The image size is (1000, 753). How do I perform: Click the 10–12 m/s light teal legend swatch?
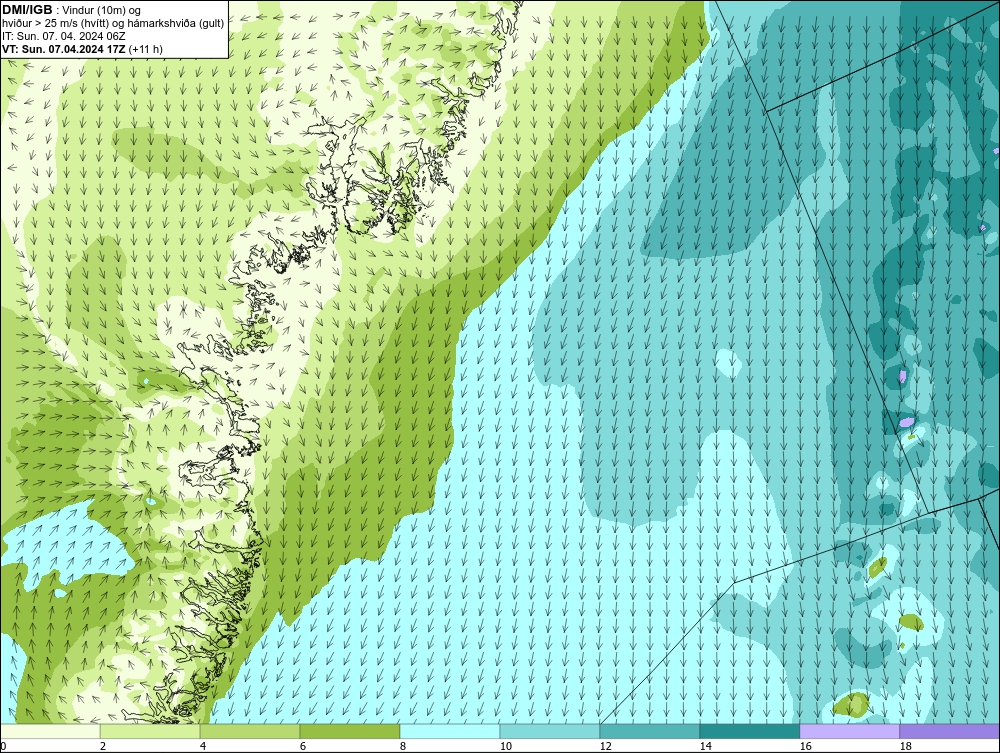(x=550, y=731)
